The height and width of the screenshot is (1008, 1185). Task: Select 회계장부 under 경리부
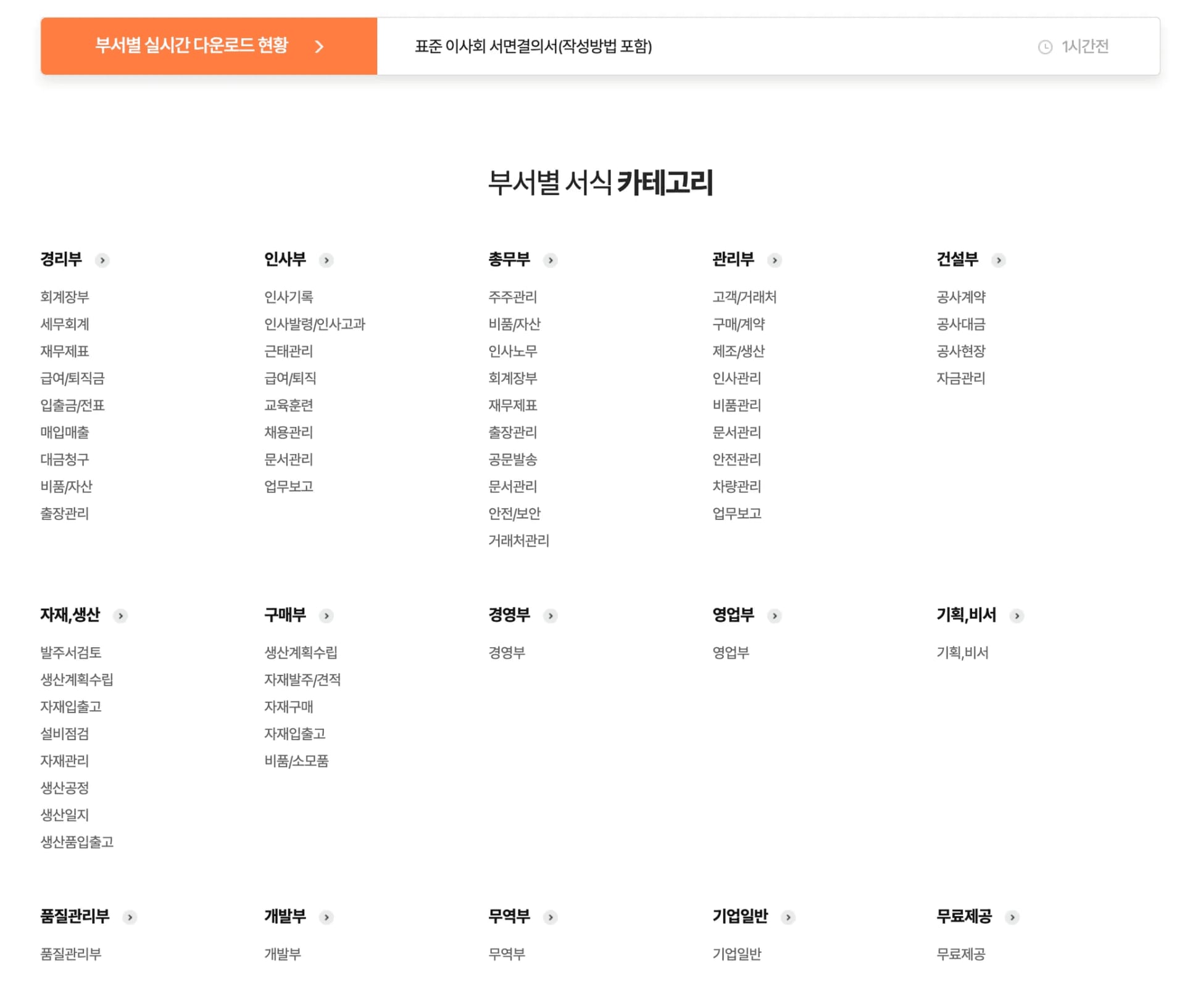[64, 297]
